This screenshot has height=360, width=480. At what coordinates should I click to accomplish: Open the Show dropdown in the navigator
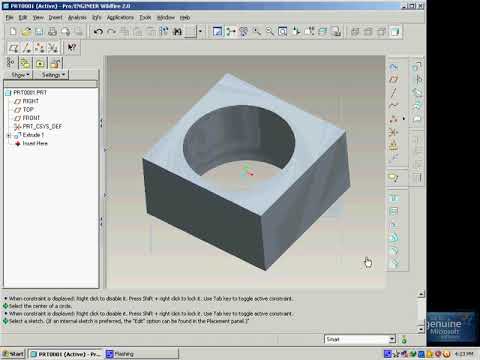pos(20,75)
